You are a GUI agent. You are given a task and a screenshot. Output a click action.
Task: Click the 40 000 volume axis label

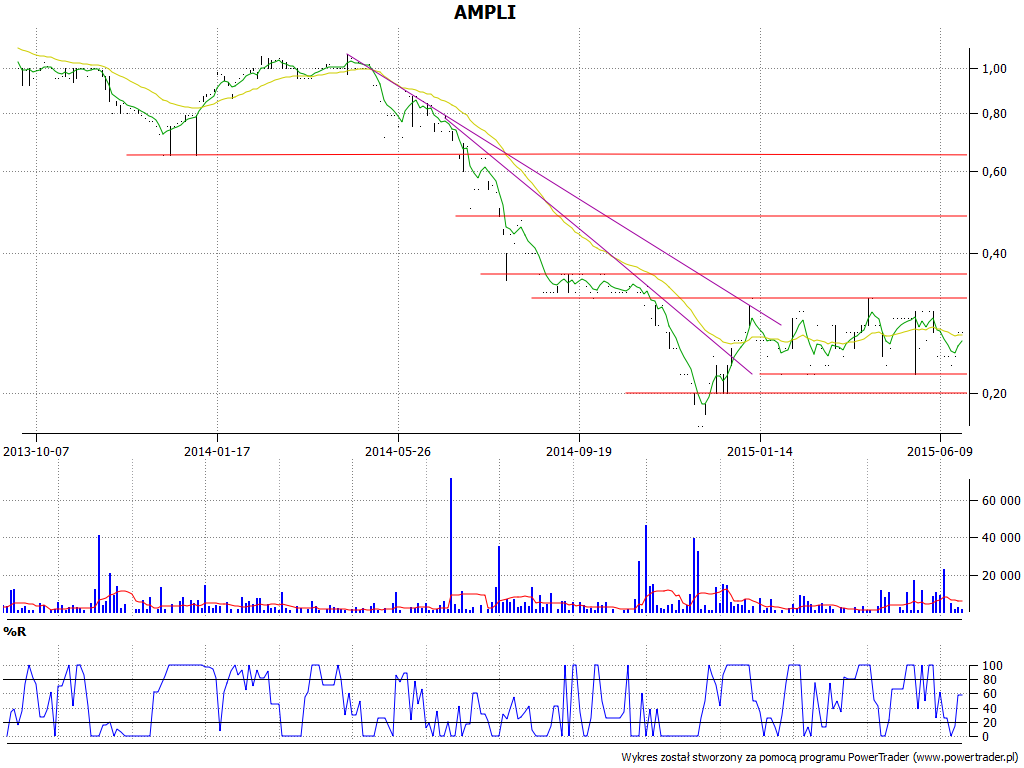point(1000,538)
